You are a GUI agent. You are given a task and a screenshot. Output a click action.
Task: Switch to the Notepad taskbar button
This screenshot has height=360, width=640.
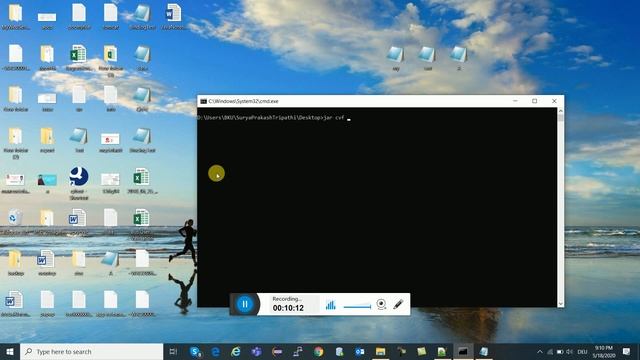pos(484,351)
